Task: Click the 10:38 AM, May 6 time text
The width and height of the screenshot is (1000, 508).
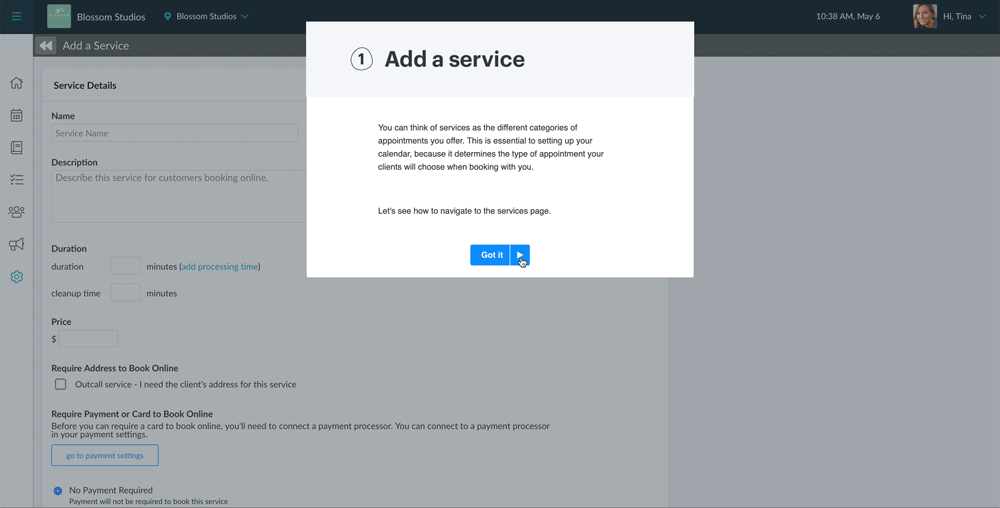Action: 848,17
